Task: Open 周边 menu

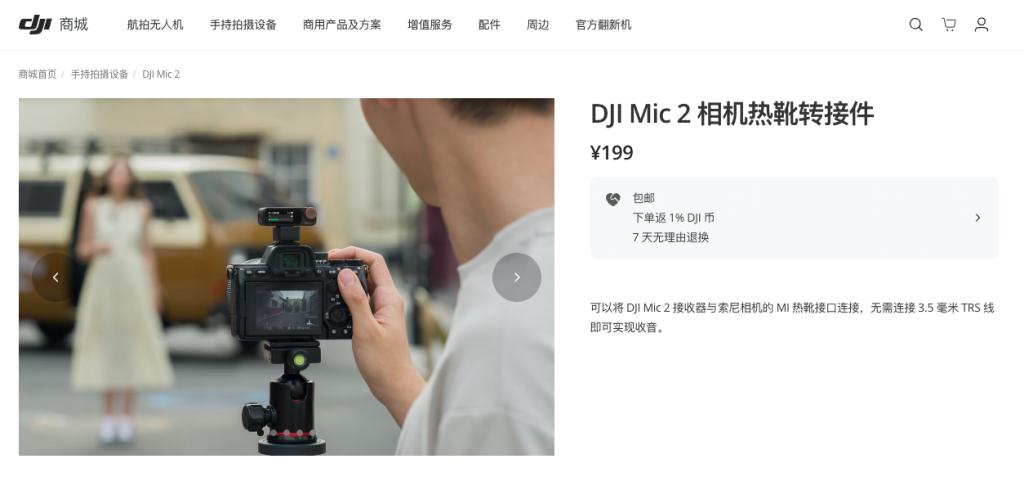Action: pyautogui.click(x=537, y=25)
